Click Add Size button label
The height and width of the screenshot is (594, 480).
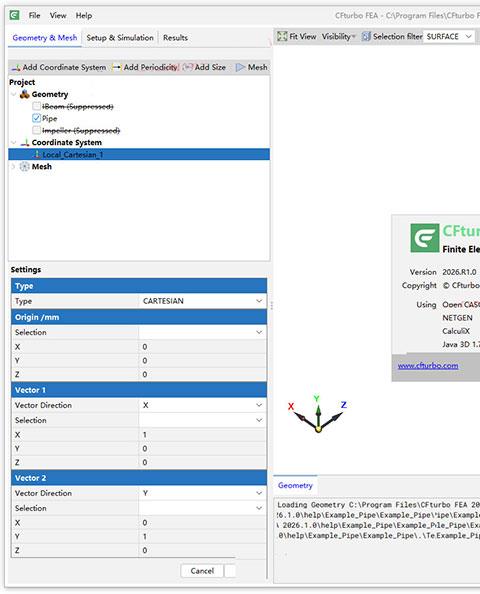pos(210,67)
